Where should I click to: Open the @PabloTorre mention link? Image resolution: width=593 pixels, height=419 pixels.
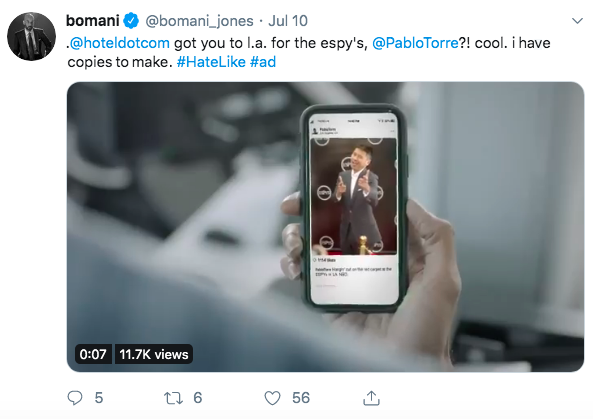[415, 43]
